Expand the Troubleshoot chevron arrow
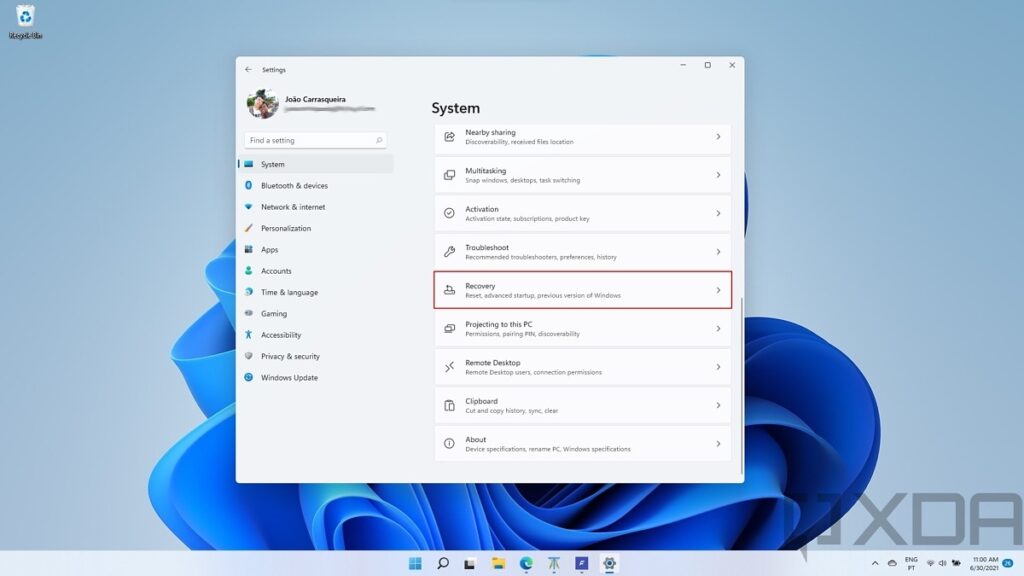This screenshot has height=576, width=1024. click(x=718, y=252)
